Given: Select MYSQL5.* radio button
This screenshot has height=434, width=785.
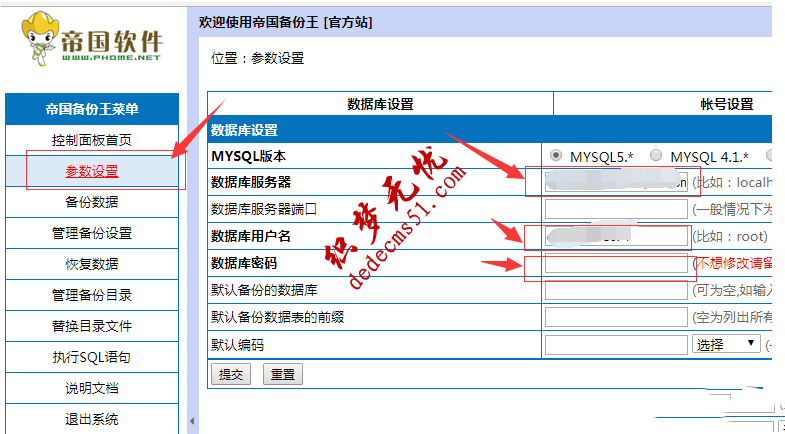Looking at the screenshot, I should click(555, 156).
